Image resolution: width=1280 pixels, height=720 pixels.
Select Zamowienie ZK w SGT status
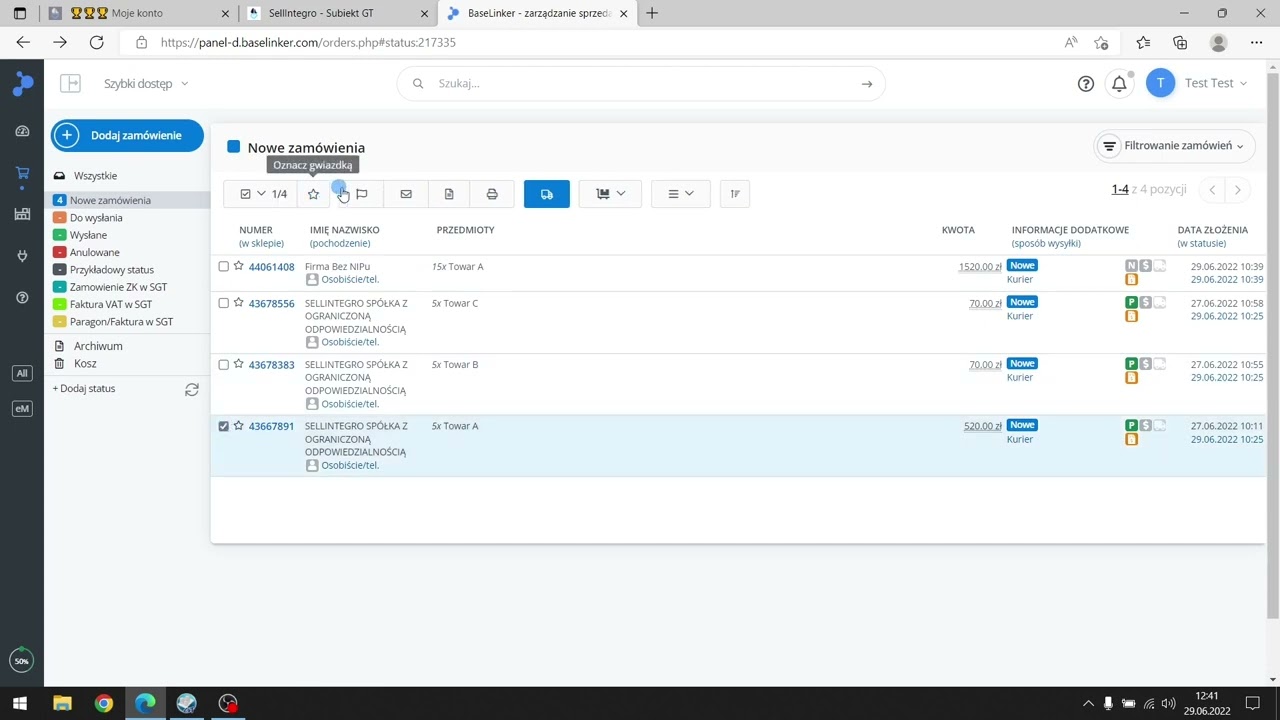(x=118, y=287)
